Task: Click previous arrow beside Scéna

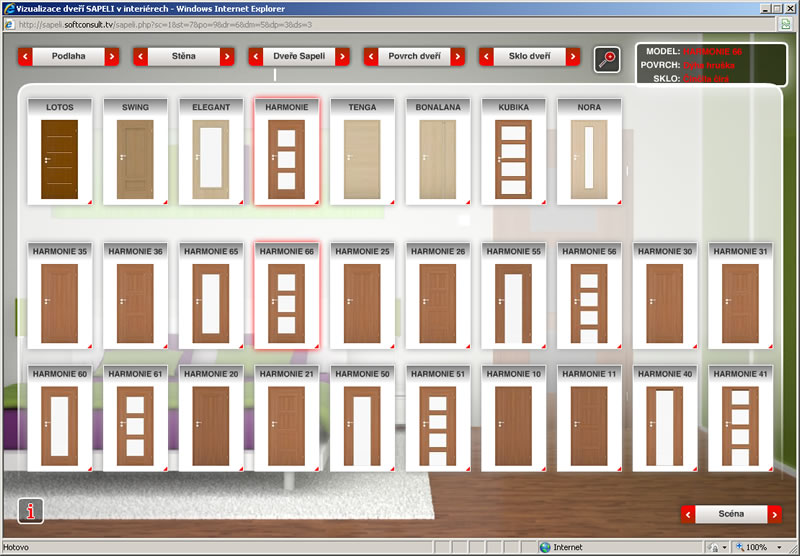Action: (688, 514)
